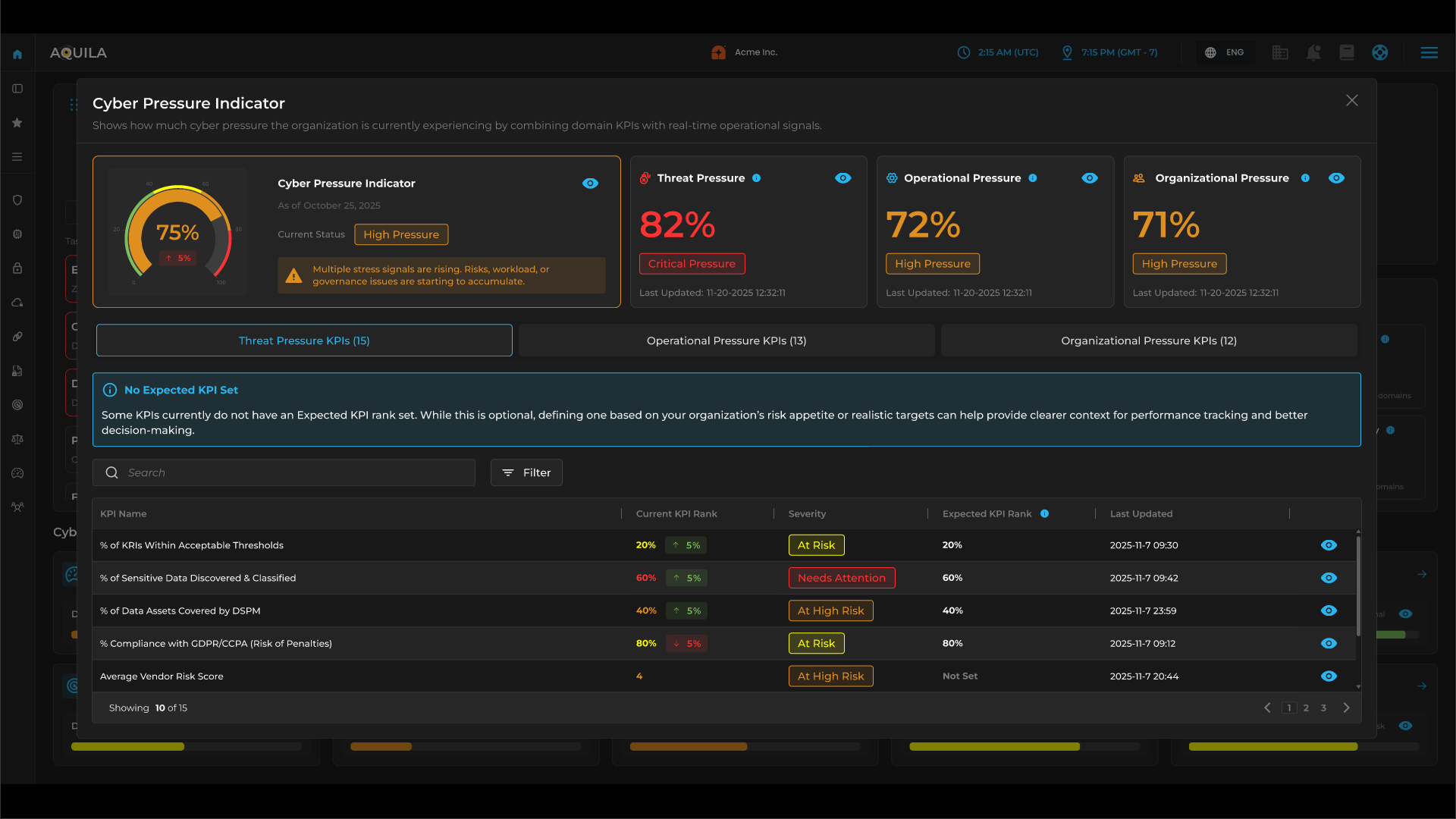
Task: Switch to Operational Pressure KPIs tab
Action: 726,340
